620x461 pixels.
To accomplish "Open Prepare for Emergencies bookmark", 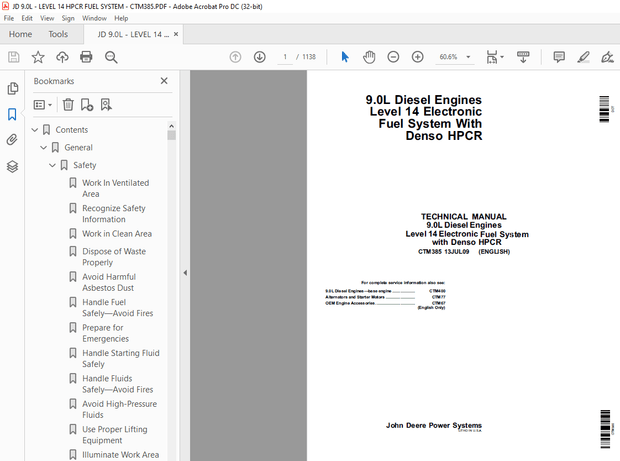I will [x=105, y=333].
